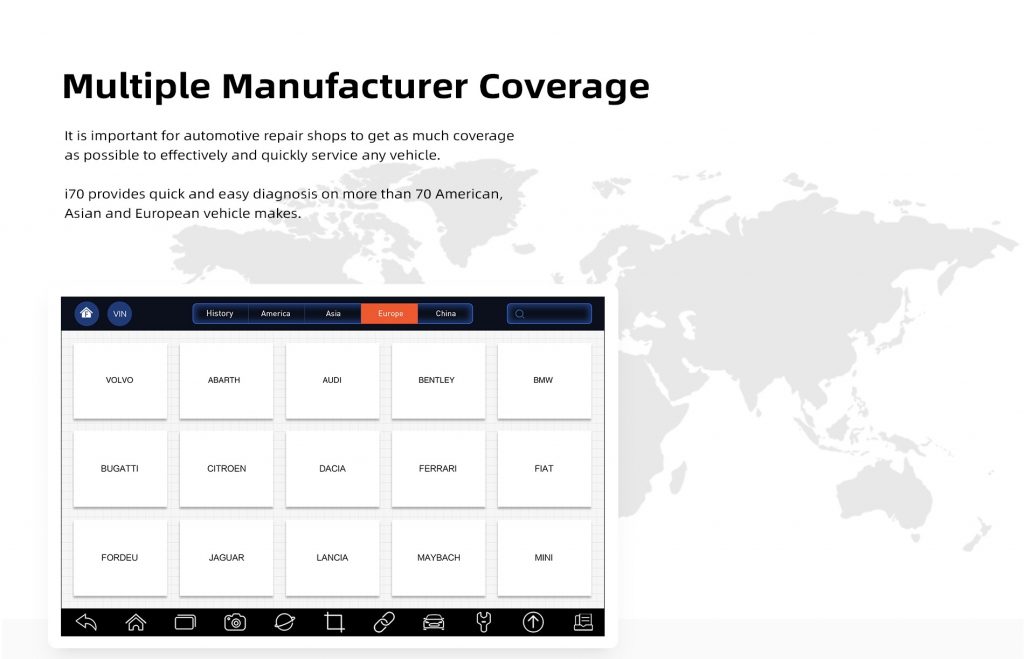Open the link chain icon
The height and width of the screenshot is (659, 1024).
coord(384,622)
